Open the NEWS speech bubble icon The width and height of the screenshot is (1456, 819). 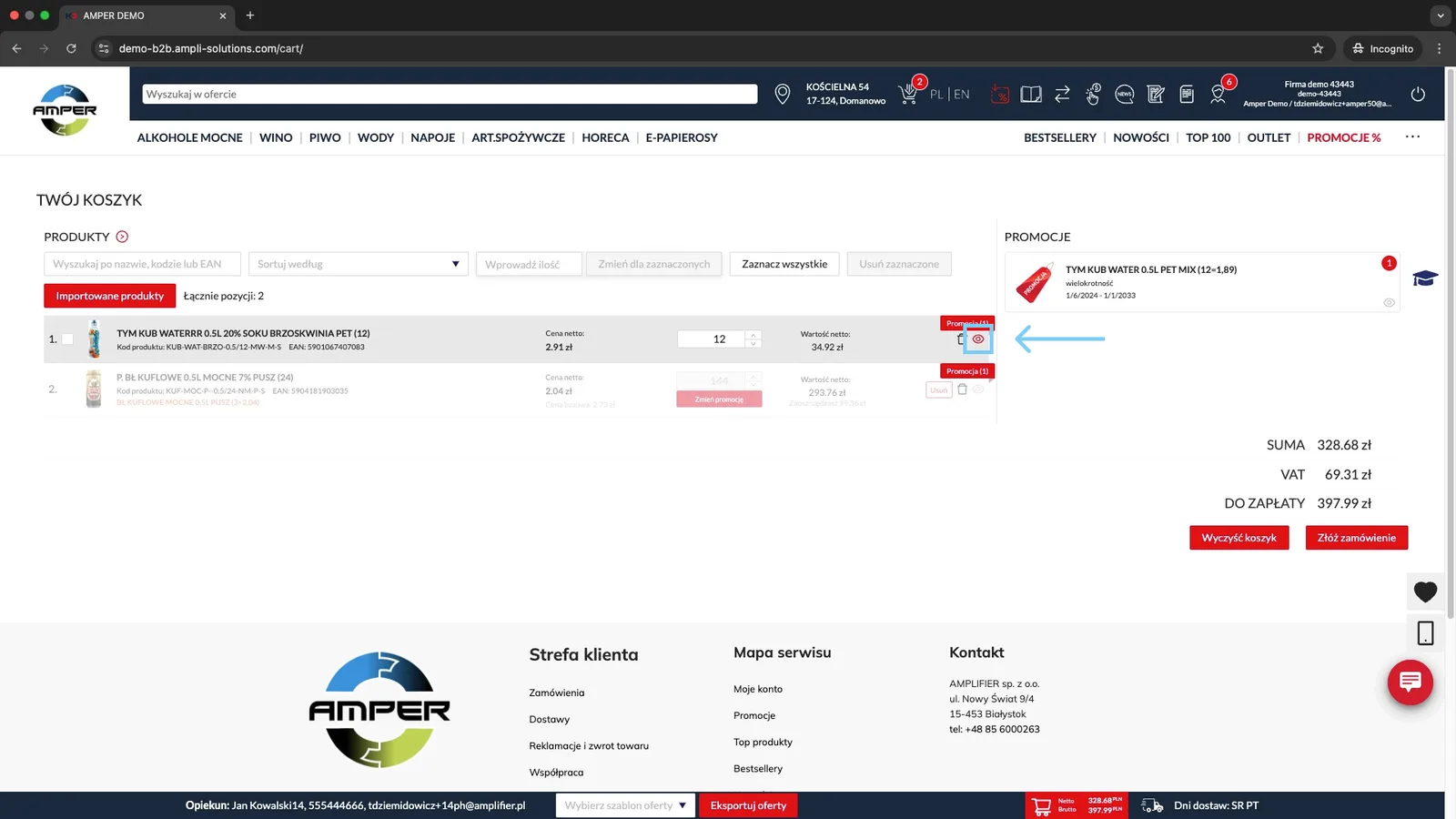(1125, 94)
